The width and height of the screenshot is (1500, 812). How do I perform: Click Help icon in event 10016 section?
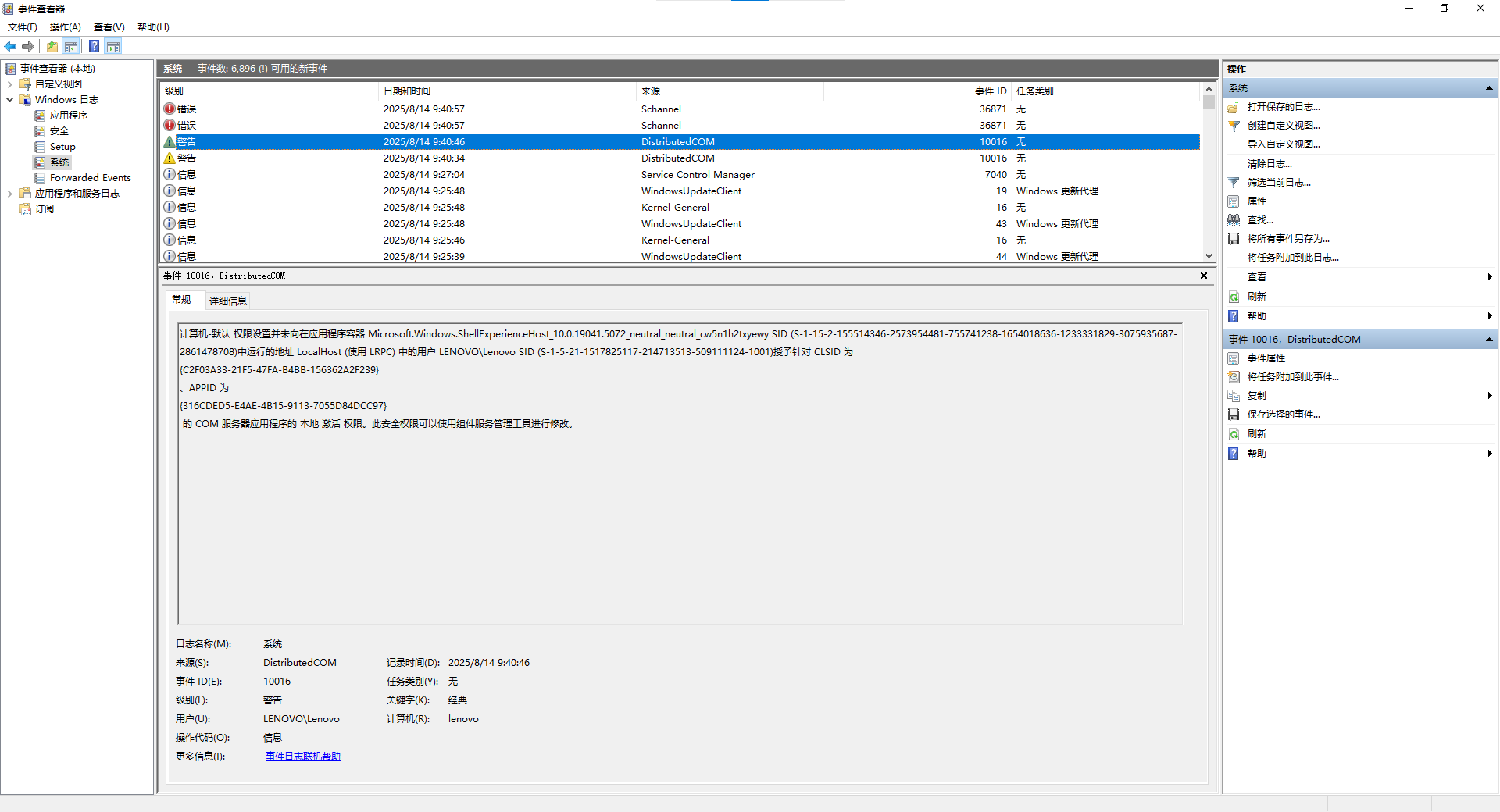click(x=1234, y=454)
